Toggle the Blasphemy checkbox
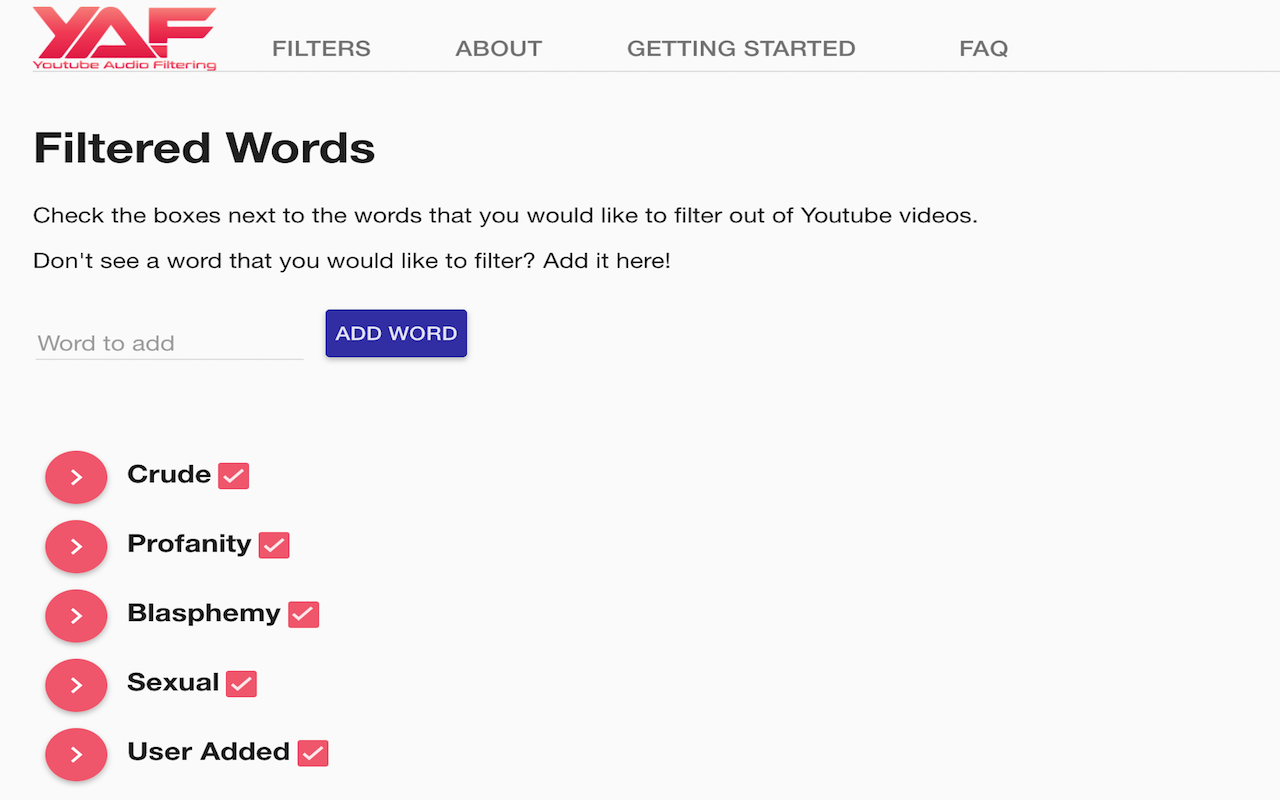Screen dimensions: 1280x800 (304, 614)
